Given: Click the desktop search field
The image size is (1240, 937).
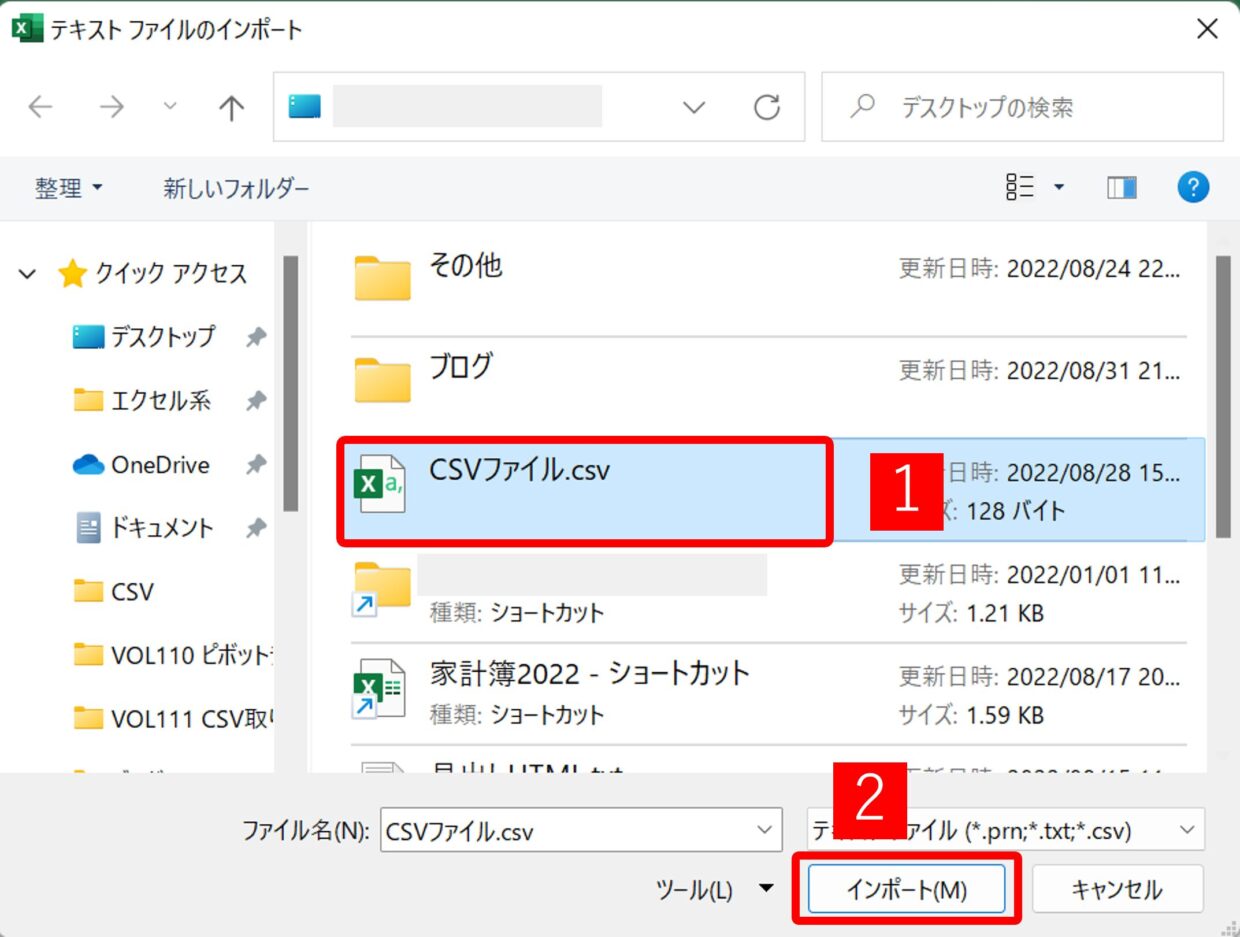Looking at the screenshot, I should [1022, 107].
